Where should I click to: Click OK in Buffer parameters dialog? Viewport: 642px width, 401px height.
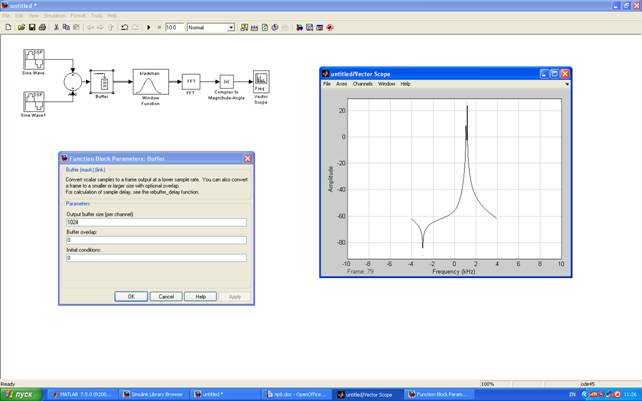click(x=131, y=296)
